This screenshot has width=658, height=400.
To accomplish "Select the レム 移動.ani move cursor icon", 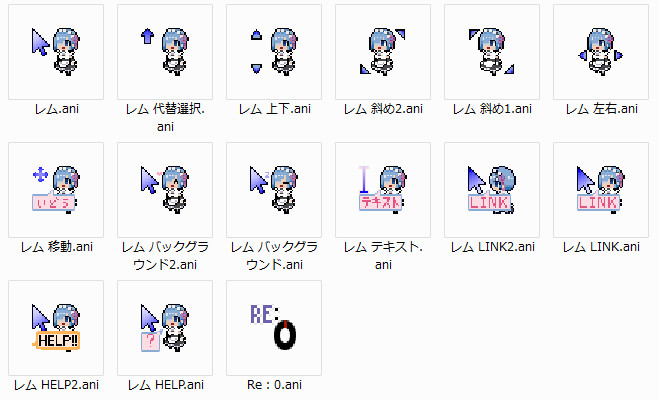I will pyautogui.click(x=56, y=190).
